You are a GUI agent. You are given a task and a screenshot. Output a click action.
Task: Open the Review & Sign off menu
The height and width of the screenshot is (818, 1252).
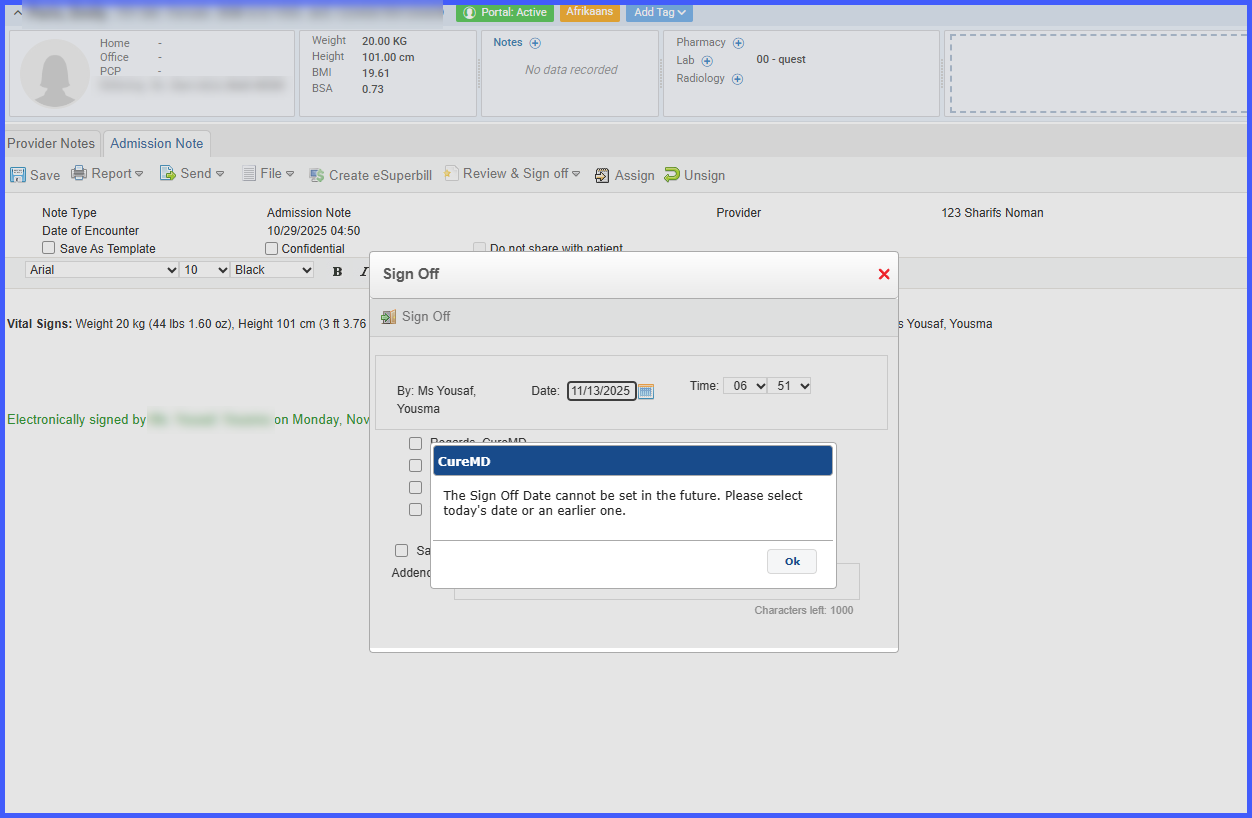point(512,174)
